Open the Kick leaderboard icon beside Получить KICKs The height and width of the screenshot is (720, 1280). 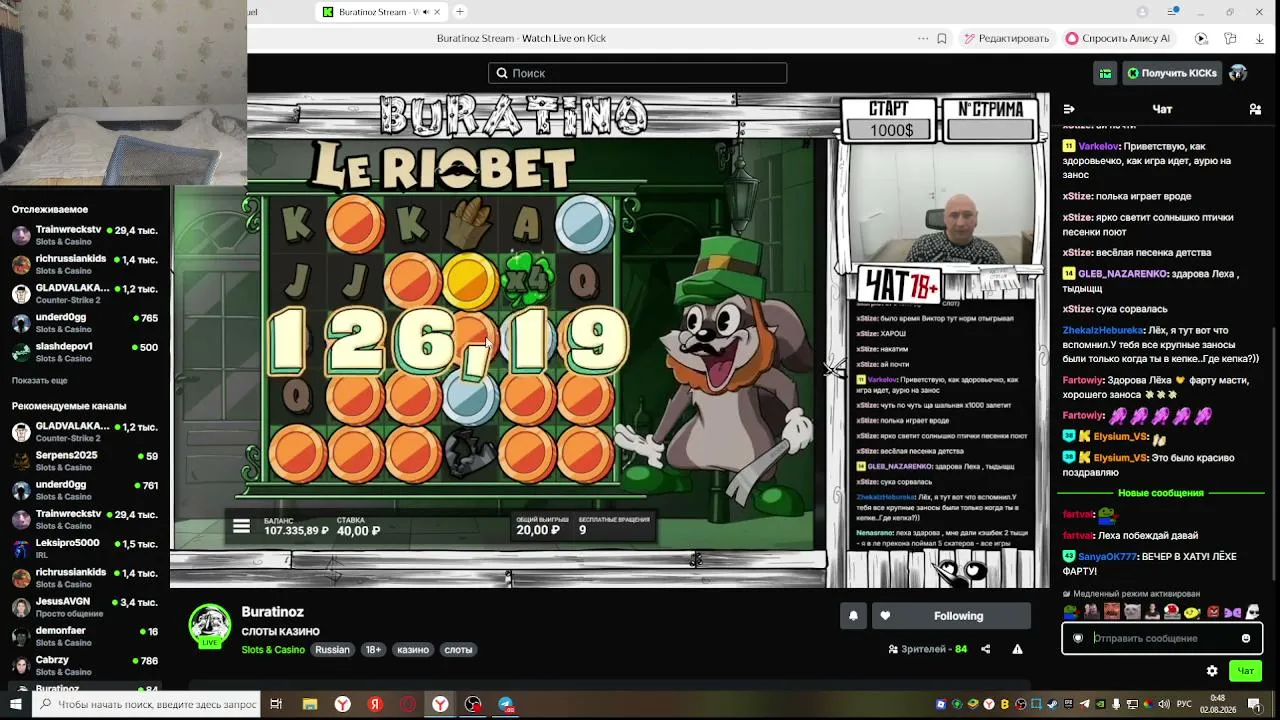click(x=1105, y=73)
